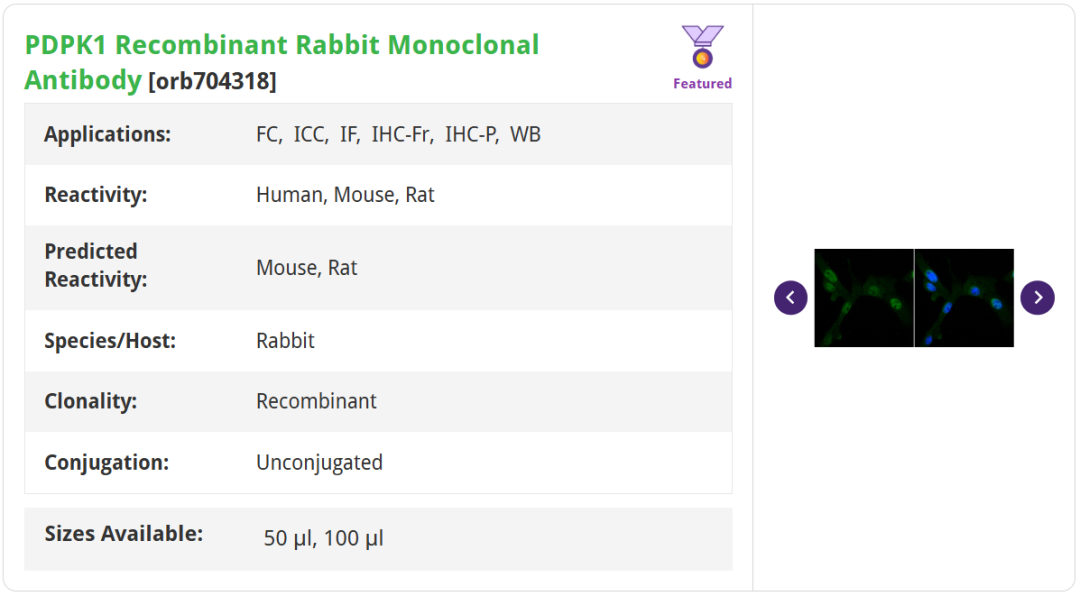Click the Featured medal icon
This screenshot has width=1080, height=596.
pyautogui.click(x=702, y=47)
